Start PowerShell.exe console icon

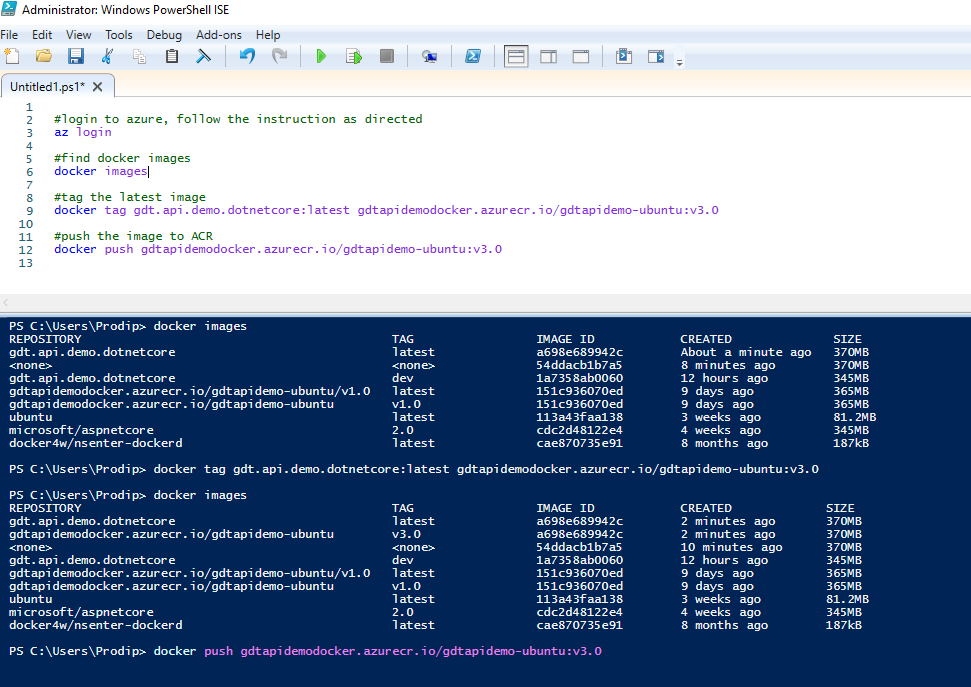click(x=473, y=56)
